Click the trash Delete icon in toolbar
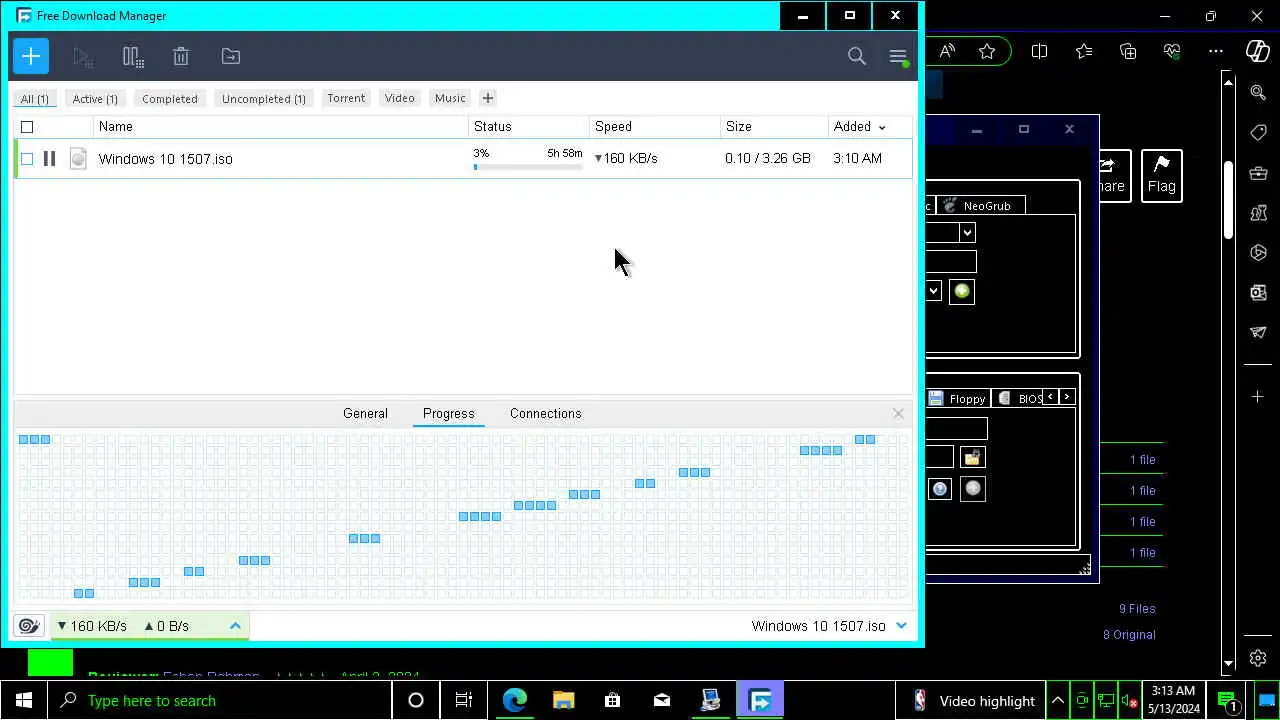 (181, 56)
